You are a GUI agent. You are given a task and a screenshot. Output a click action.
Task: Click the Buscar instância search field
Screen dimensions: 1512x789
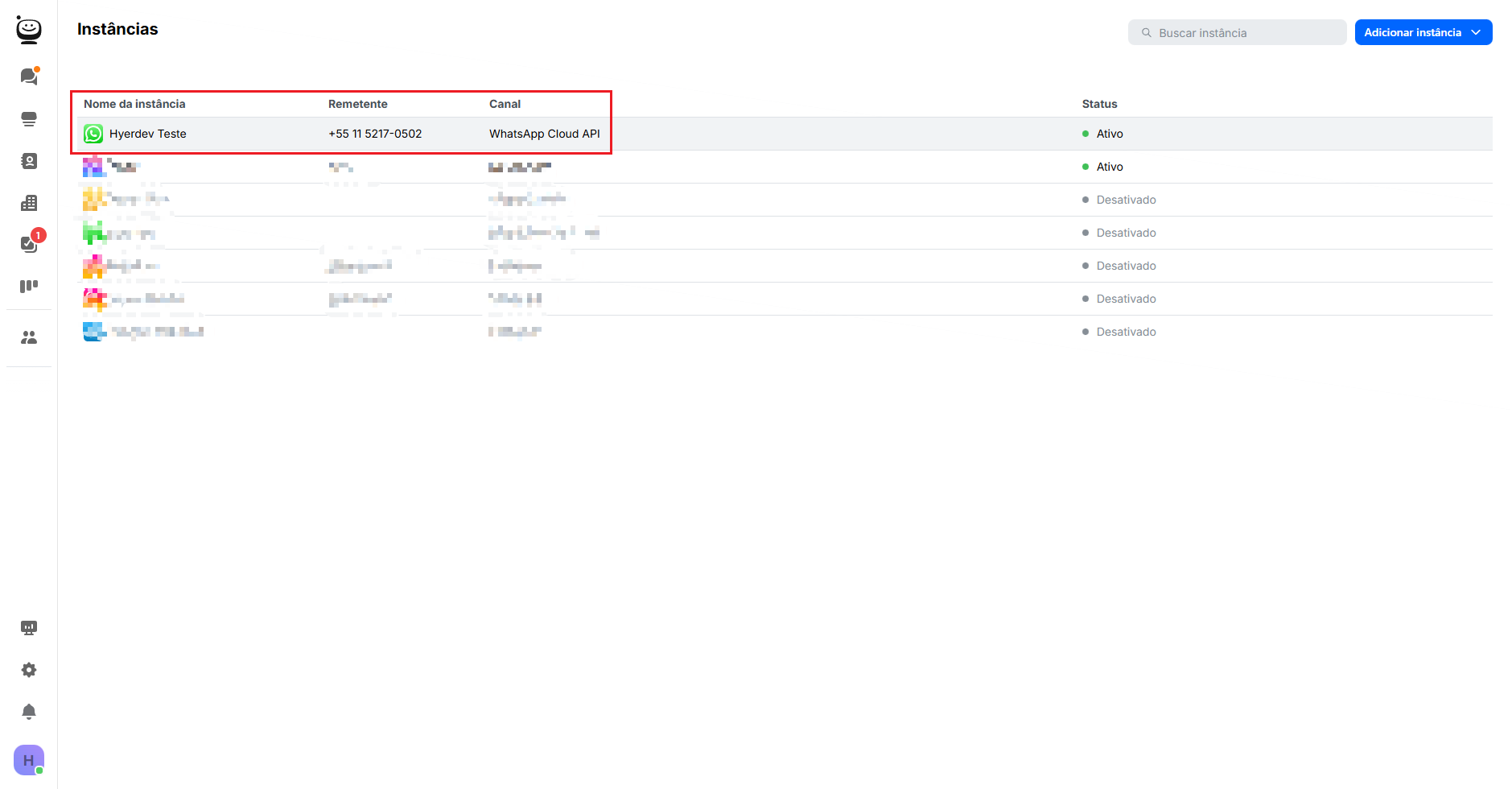[1237, 33]
